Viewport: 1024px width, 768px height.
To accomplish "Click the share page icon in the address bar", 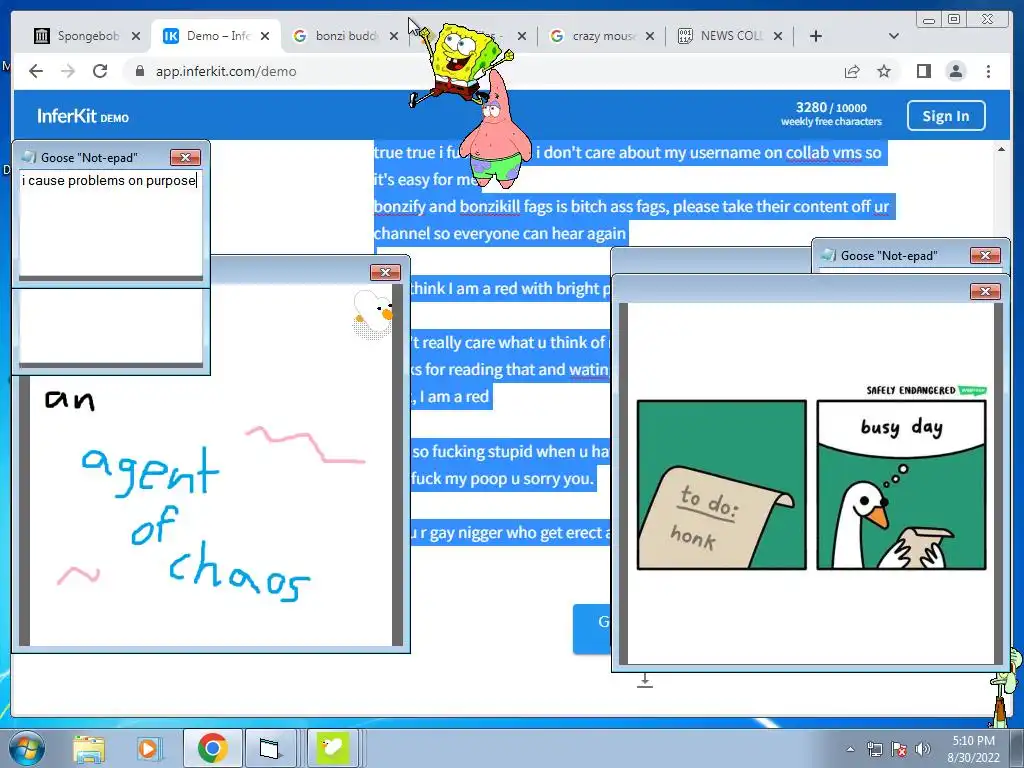I will click(x=852, y=71).
